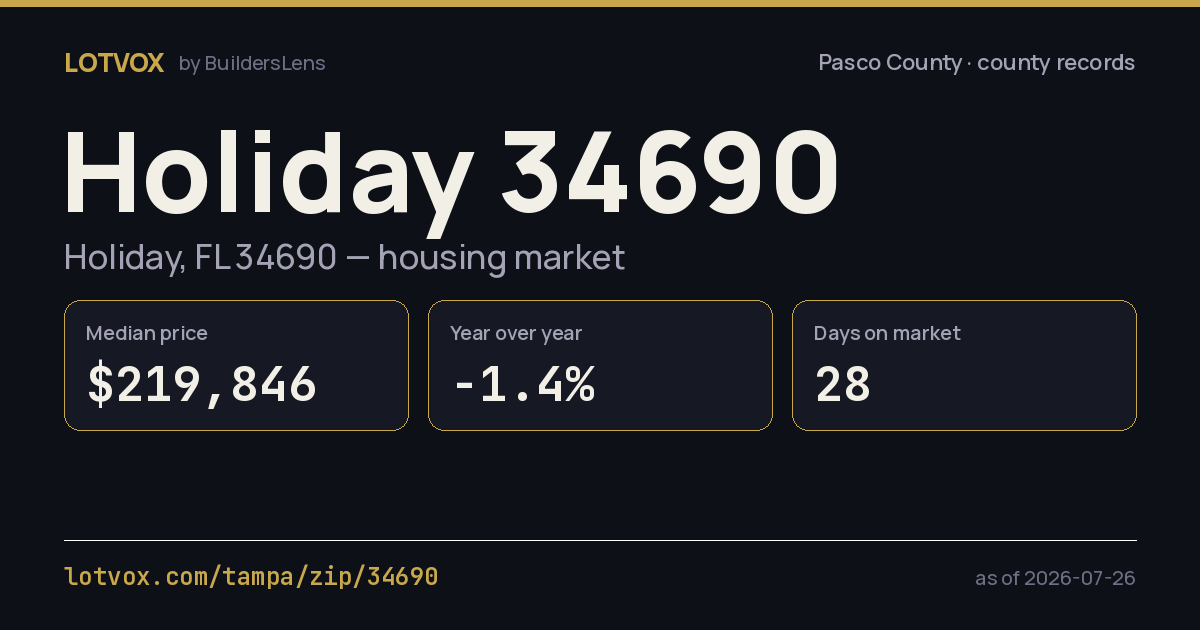Click the horizontal divider above the URL
Viewport: 1200px width, 630px height.
point(600,540)
